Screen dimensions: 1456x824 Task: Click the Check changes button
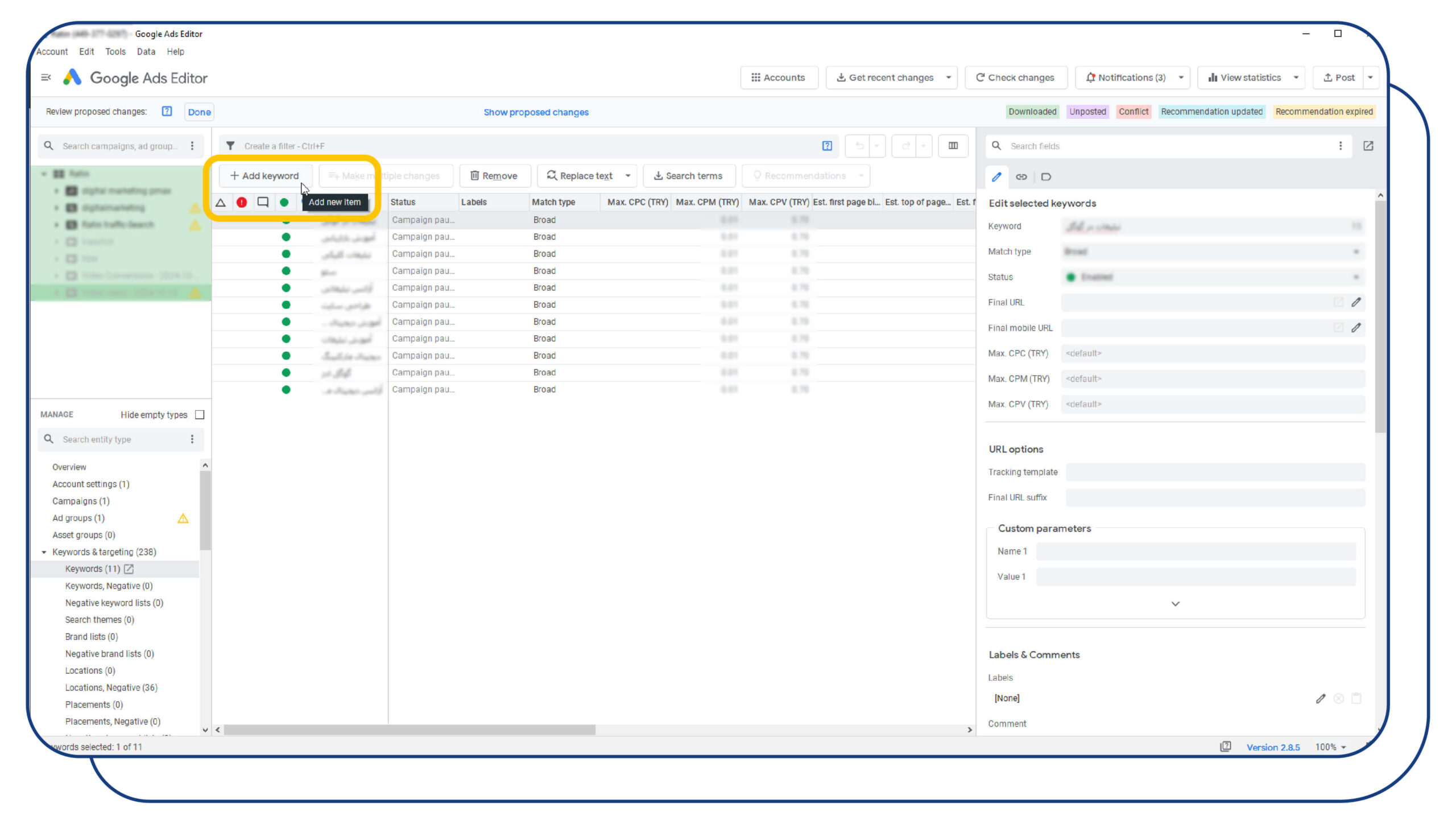(x=1016, y=77)
